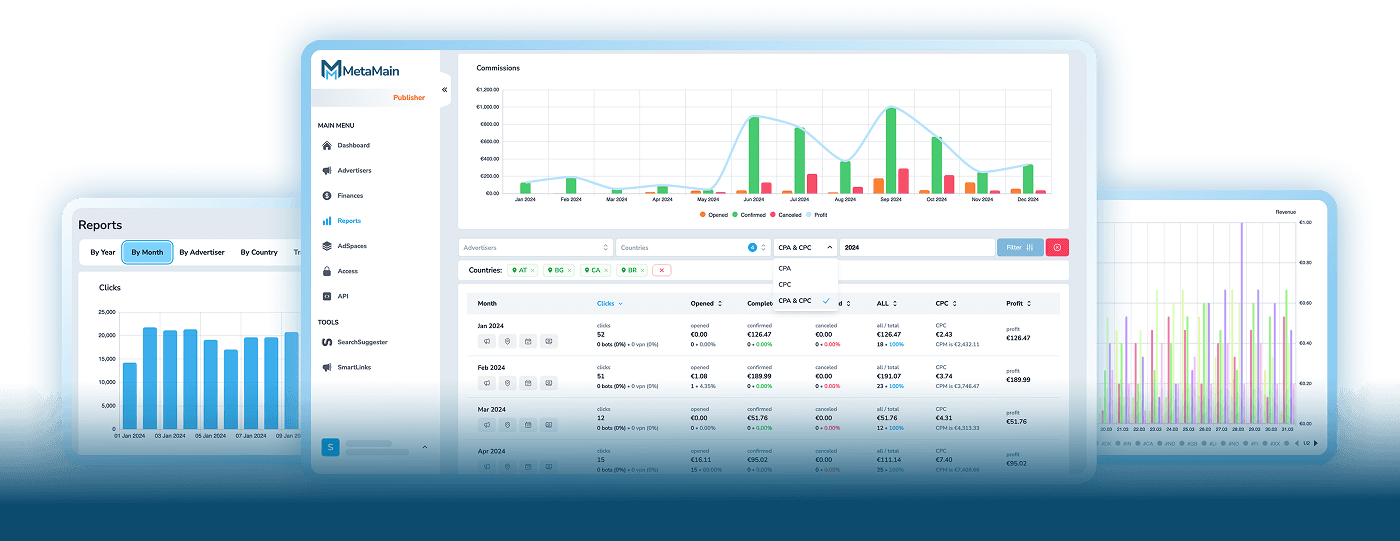Collapse the CPA & CPC dropdown
1400x541 pixels.
(805, 247)
